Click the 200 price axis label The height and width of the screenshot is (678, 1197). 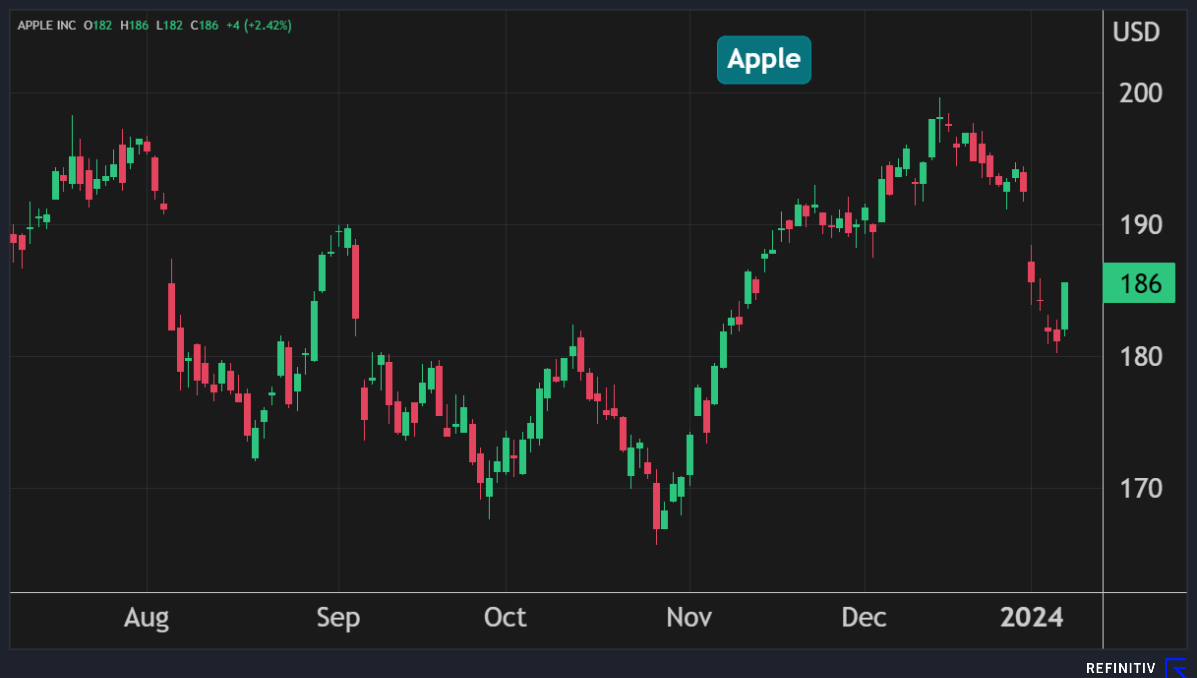click(x=1140, y=93)
